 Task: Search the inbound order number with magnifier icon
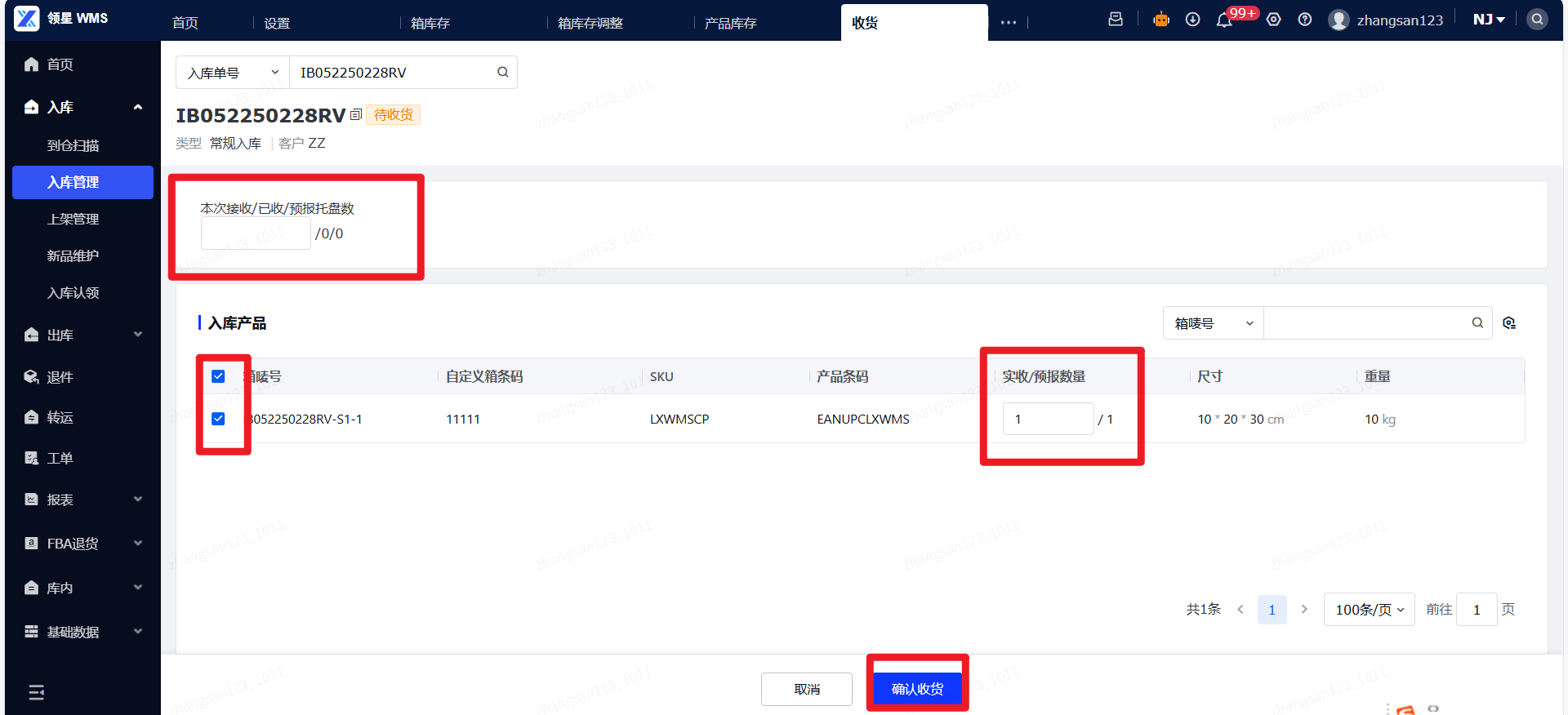tap(503, 72)
